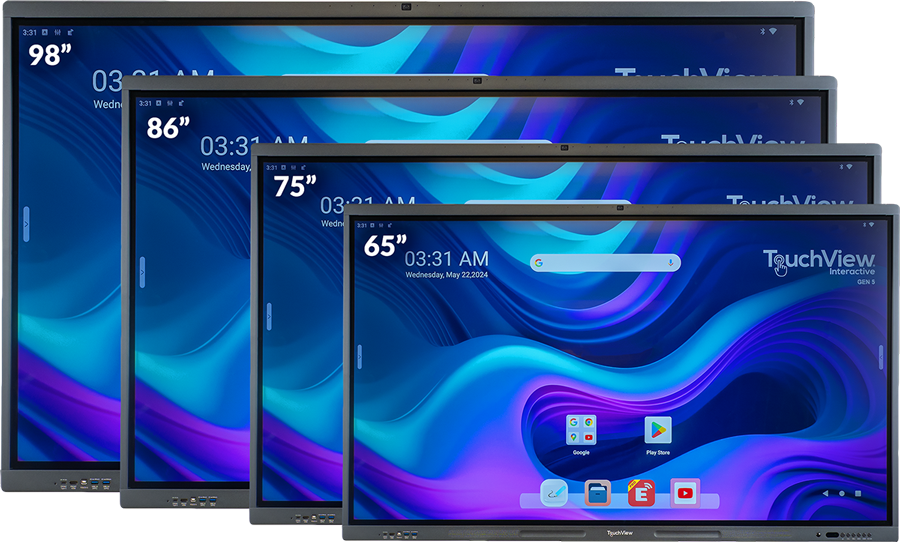This screenshot has height=542, width=900.
Task: Expand the left sidebar handle on 86" display
Action: coord(142,272)
